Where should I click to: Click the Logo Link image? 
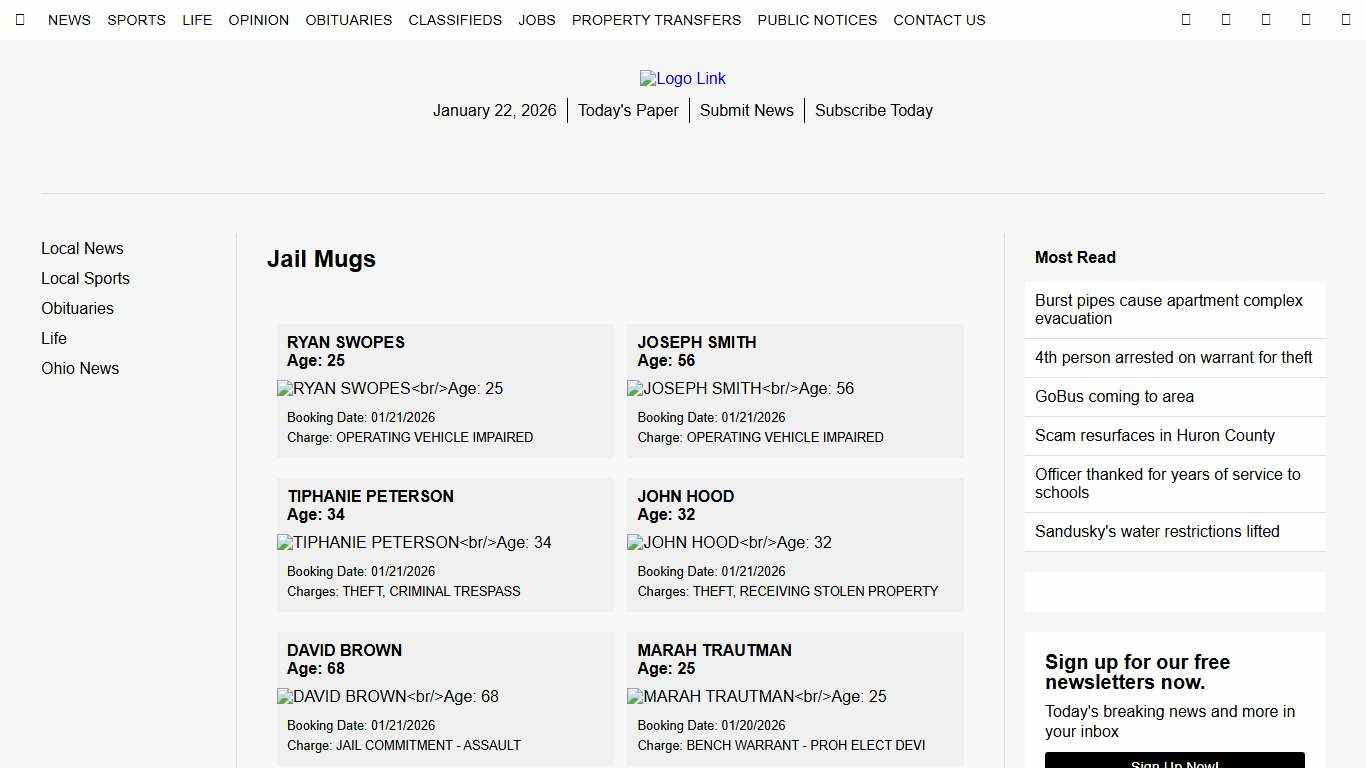coord(683,79)
